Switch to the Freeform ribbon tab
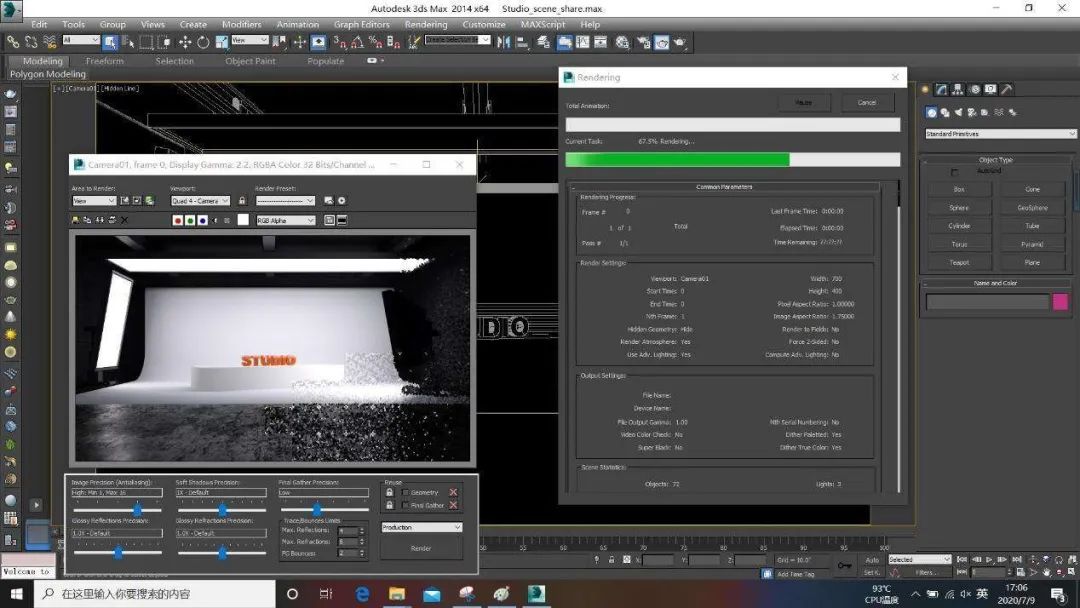This screenshot has height=608, width=1080. coord(105,61)
